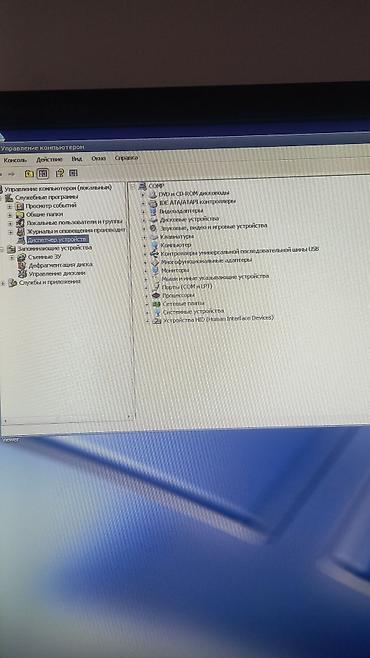The width and height of the screenshot is (370, 658).
Task: Expand the Службы и приложения node
Action: point(3,284)
